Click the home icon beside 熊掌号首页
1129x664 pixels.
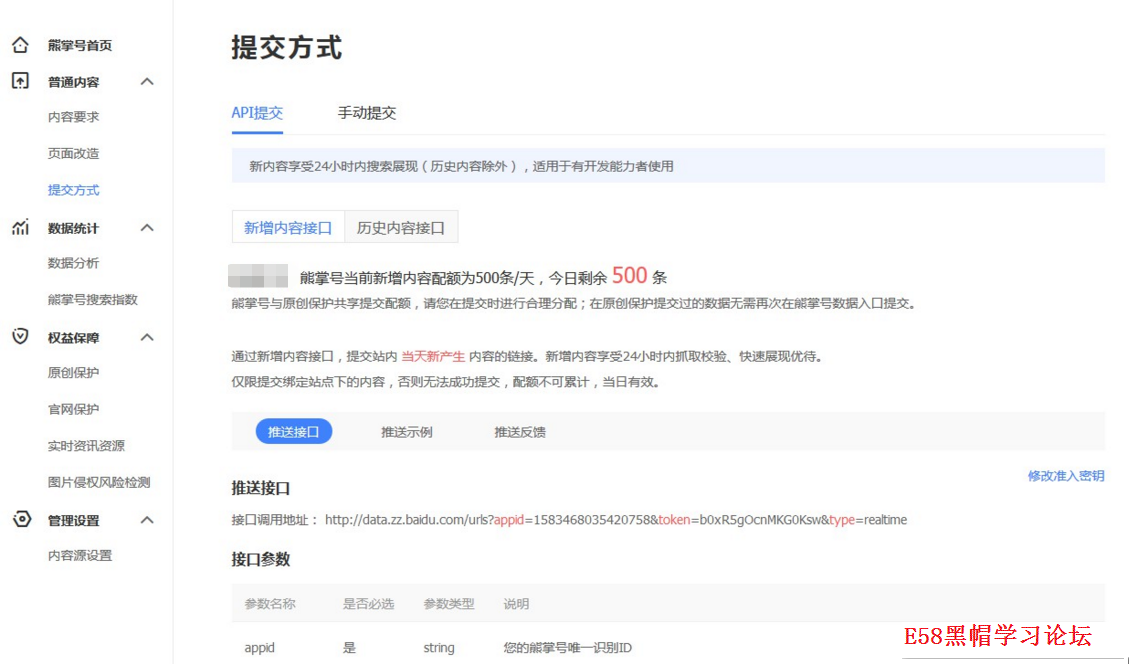coord(20,45)
